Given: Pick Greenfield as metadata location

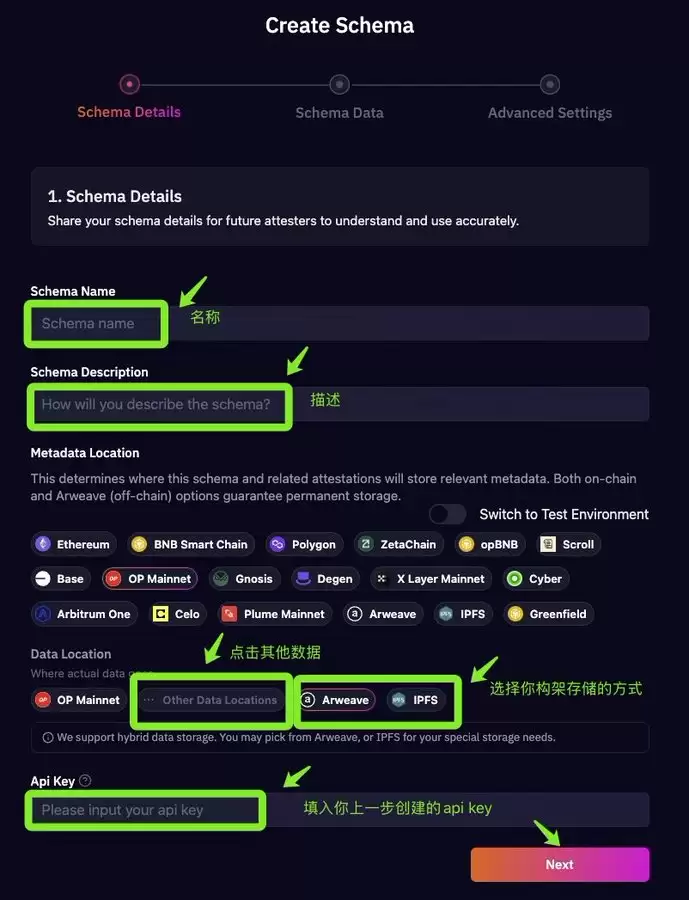Looking at the screenshot, I should click(x=548, y=614).
